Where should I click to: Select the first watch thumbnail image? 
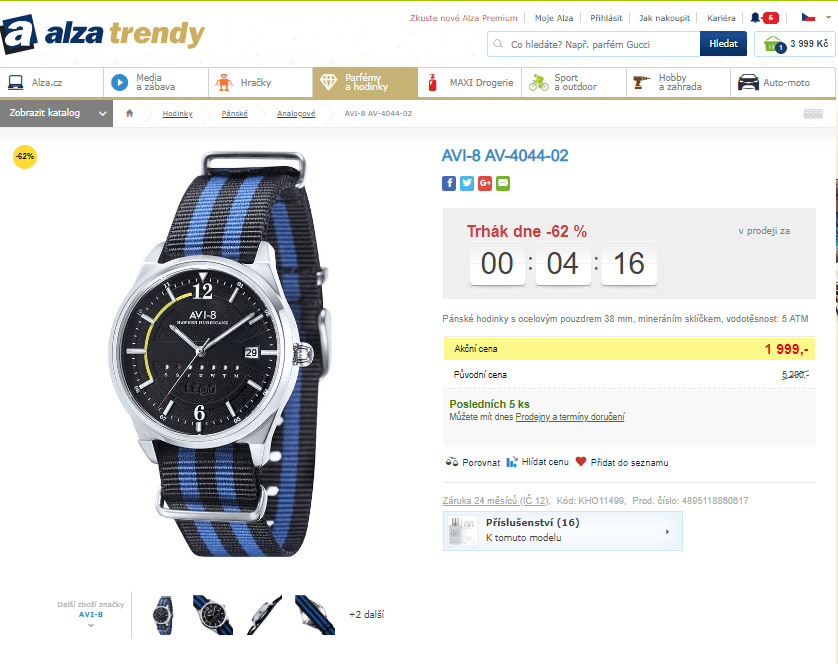point(163,614)
